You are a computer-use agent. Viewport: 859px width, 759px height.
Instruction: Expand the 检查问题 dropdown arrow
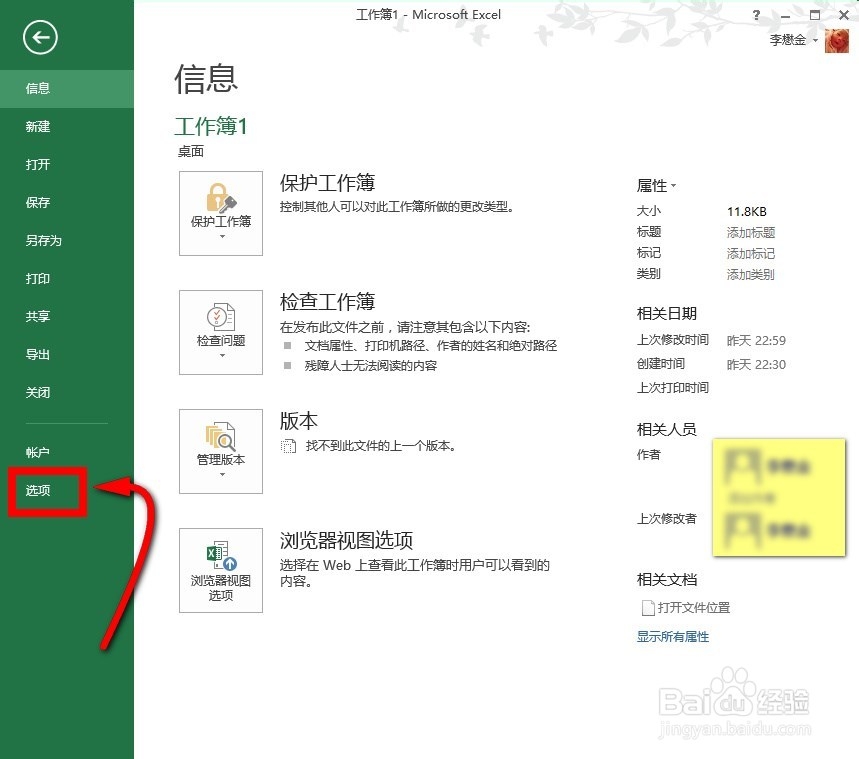pos(222,356)
